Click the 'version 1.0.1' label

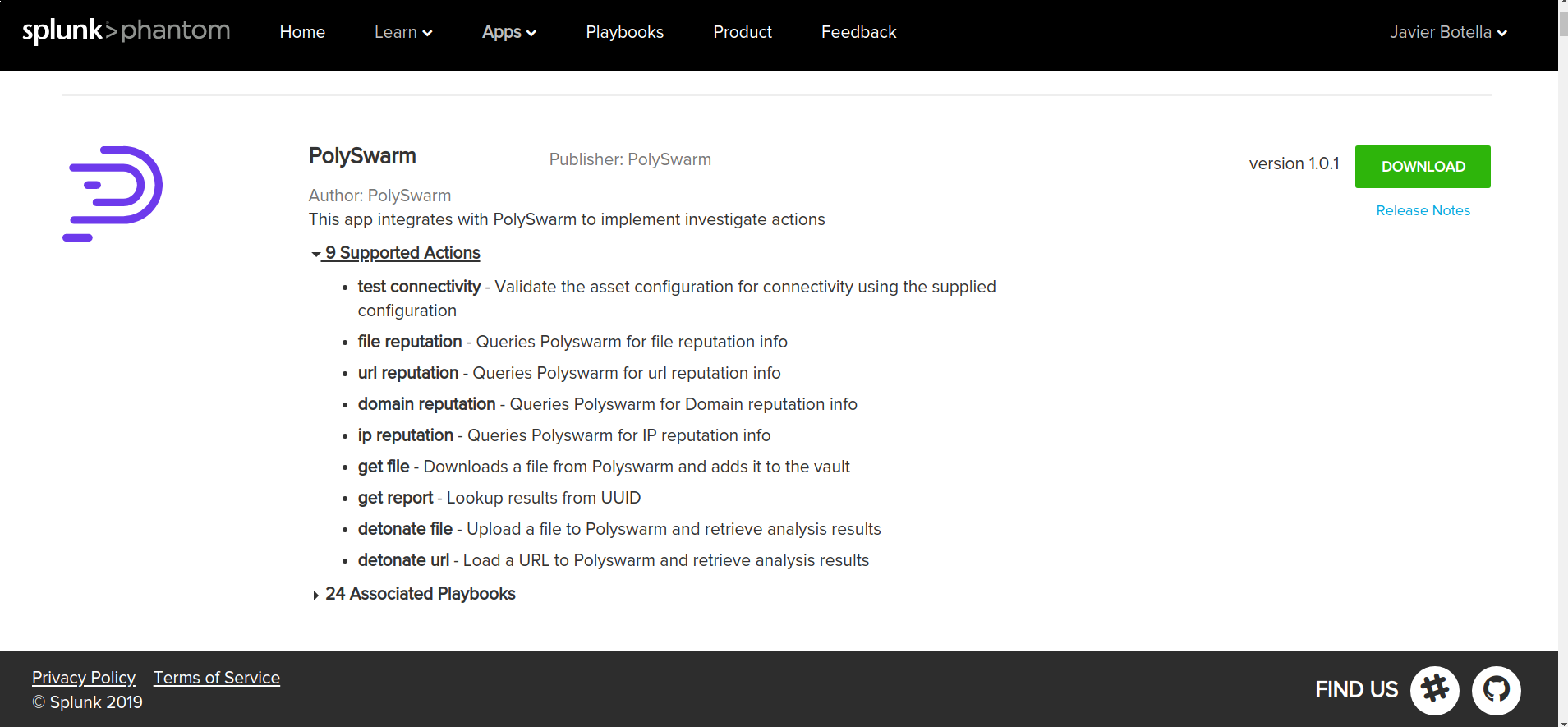click(1294, 163)
